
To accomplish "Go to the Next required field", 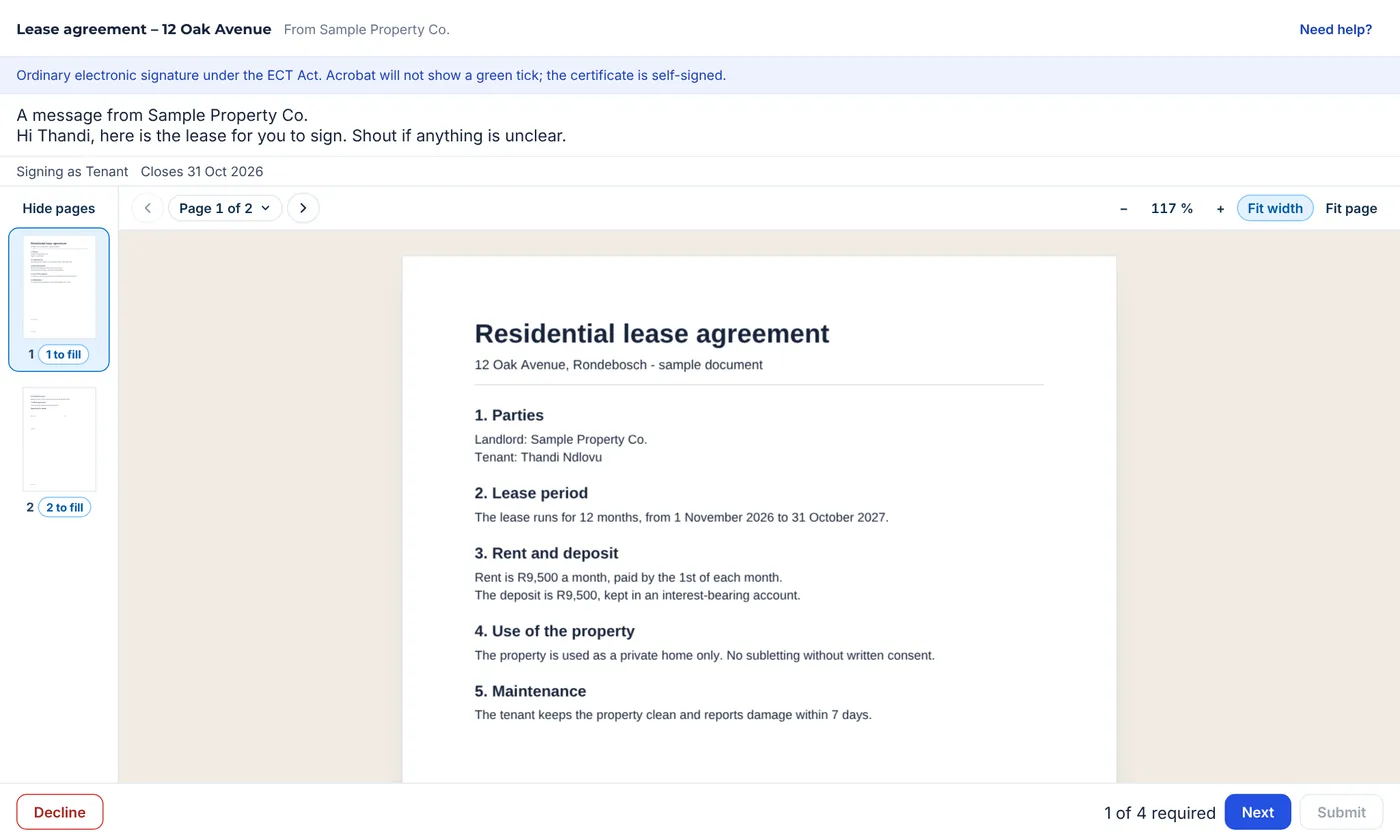I will [x=1258, y=812].
